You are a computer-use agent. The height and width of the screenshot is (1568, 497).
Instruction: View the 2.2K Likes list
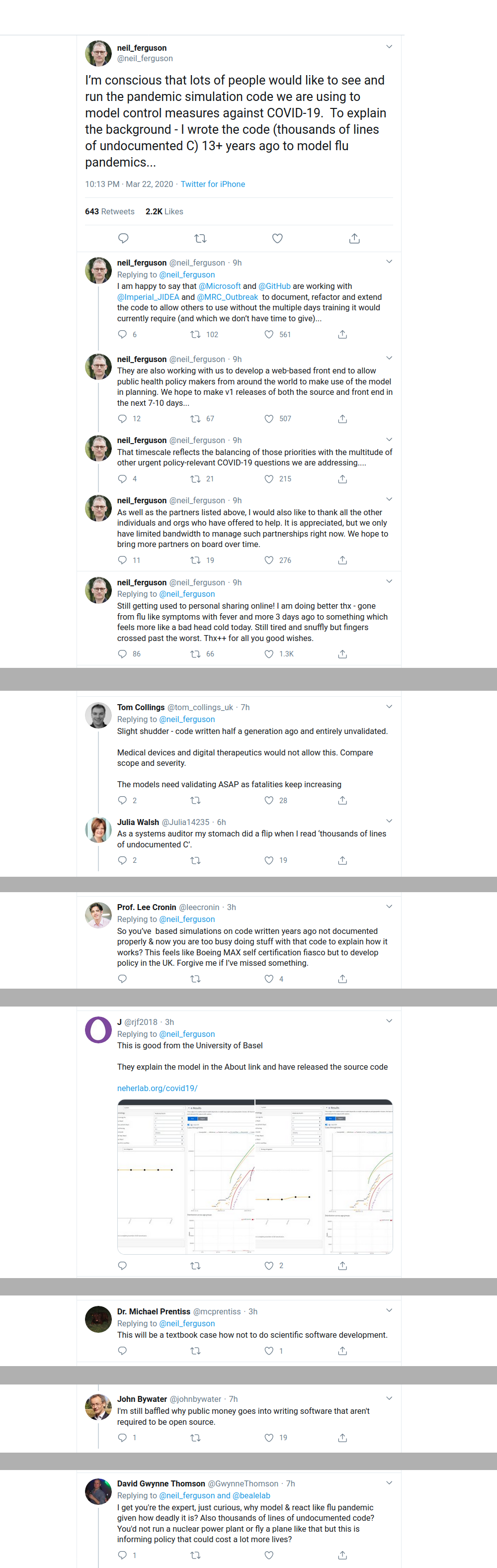164,212
